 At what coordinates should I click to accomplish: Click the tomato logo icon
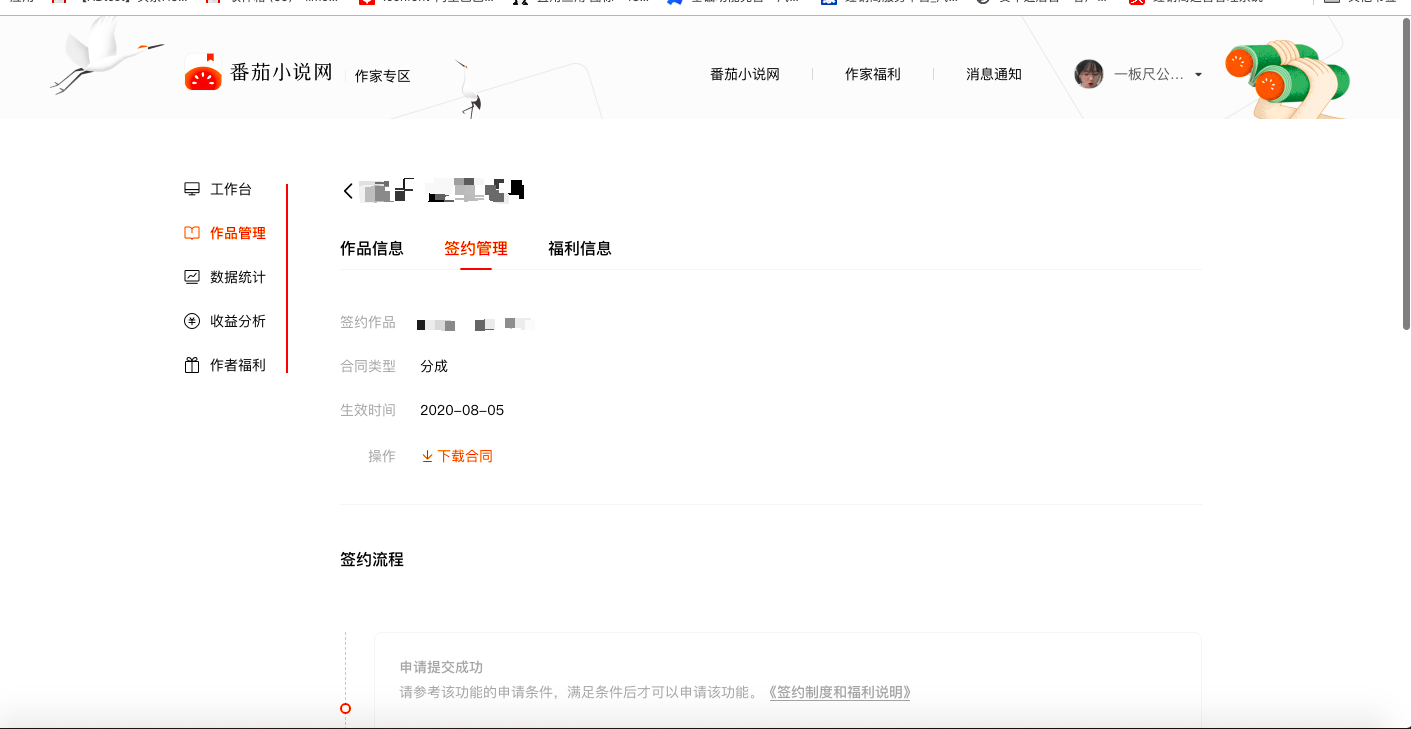203,72
